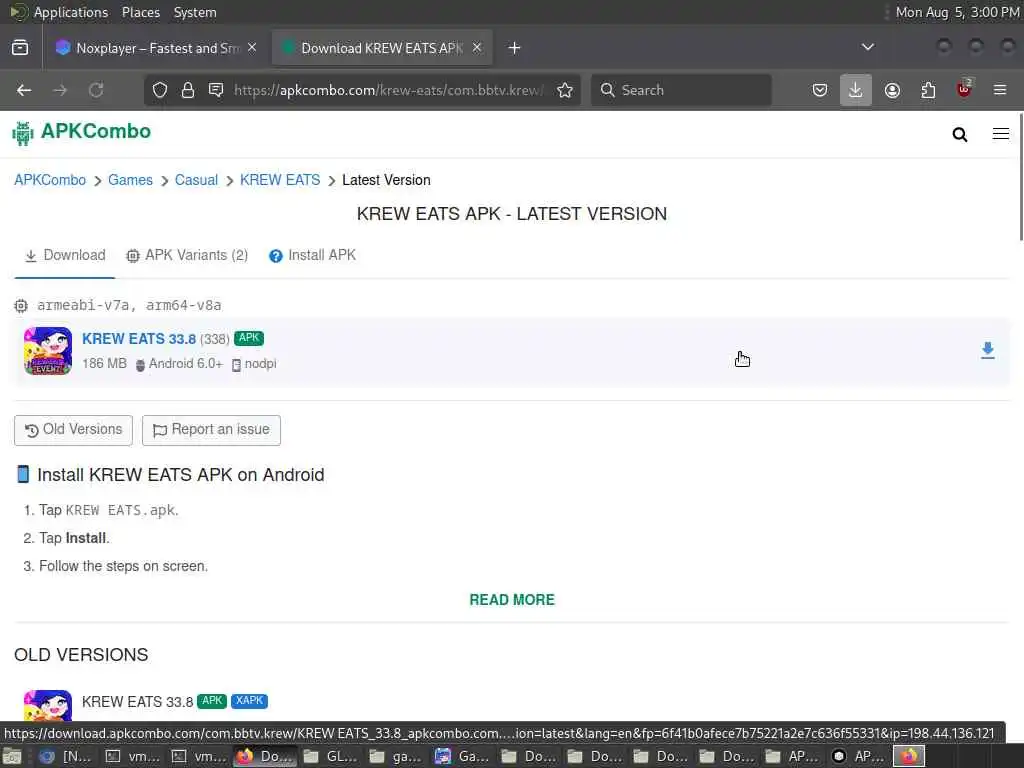Open a new browser tab
The width and height of the screenshot is (1024, 768).
[x=515, y=48]
